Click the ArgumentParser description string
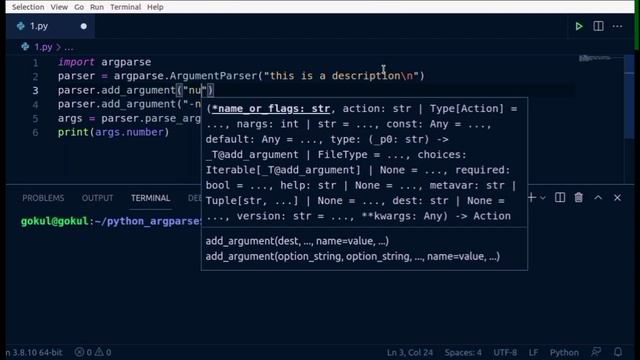The height and width of the screenshot is (360, 640). [341, 76]
